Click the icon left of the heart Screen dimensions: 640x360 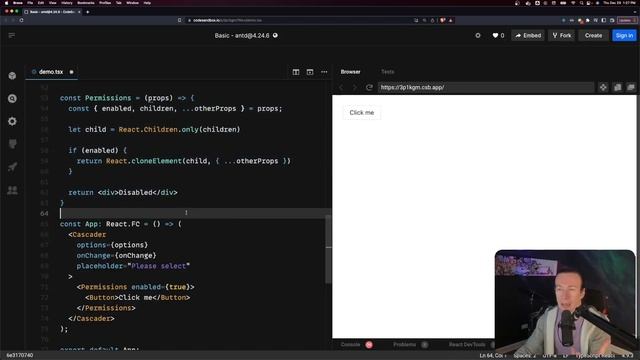(478, 36)
